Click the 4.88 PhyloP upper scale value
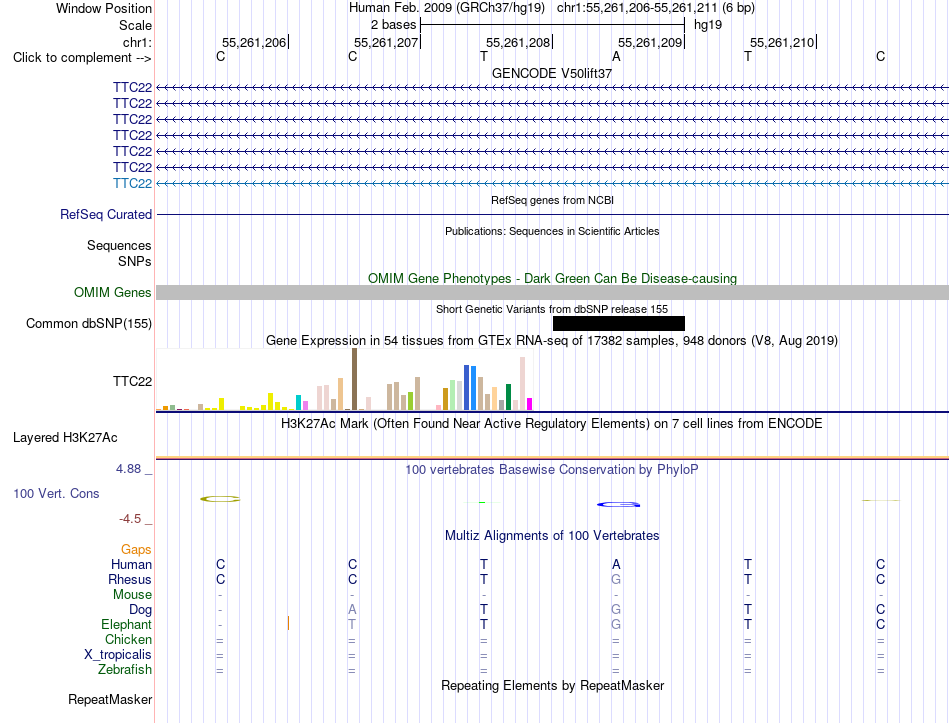This screenshot has height=723, width=950. tap(128, 469)
